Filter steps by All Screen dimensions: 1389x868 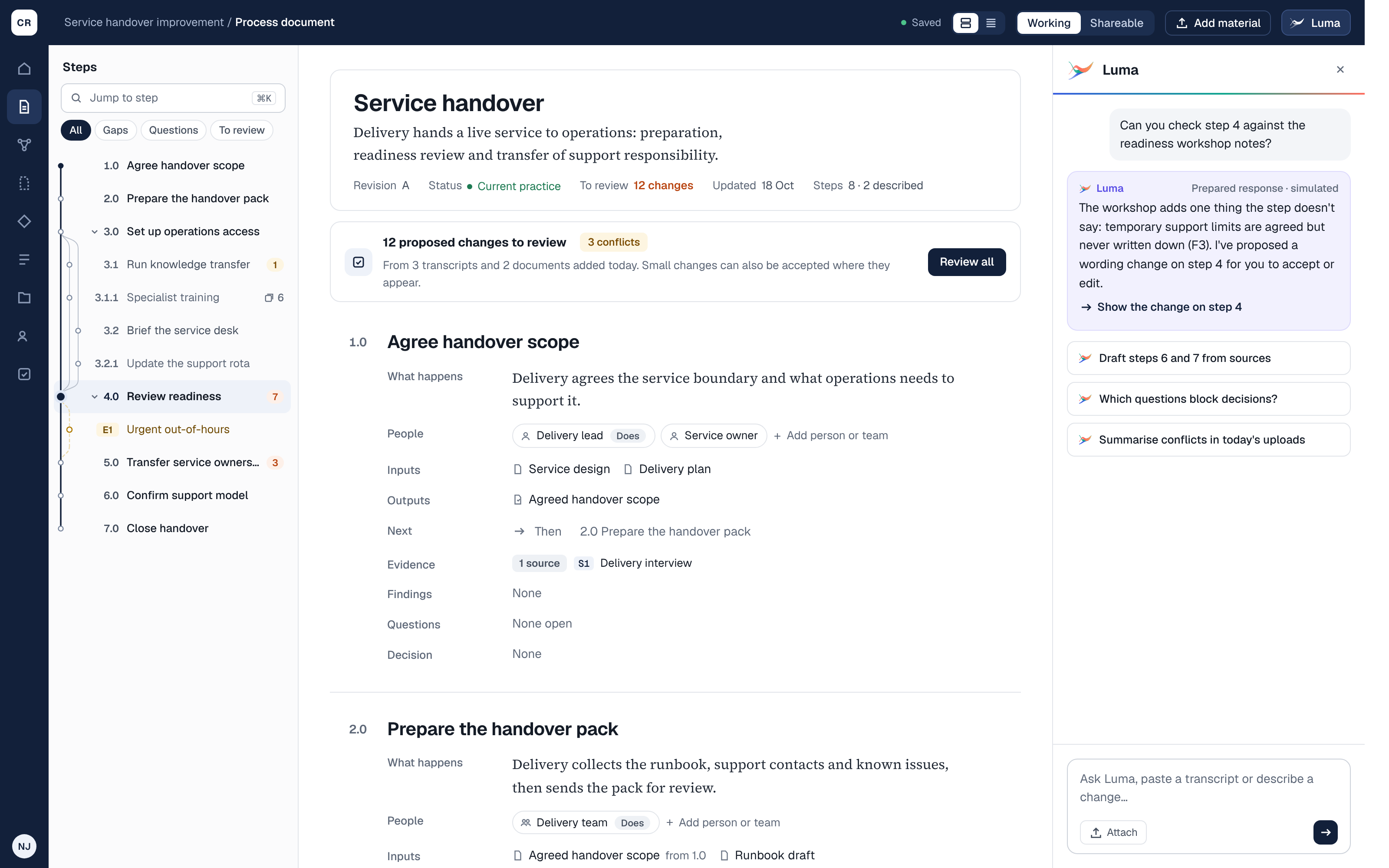76,130
